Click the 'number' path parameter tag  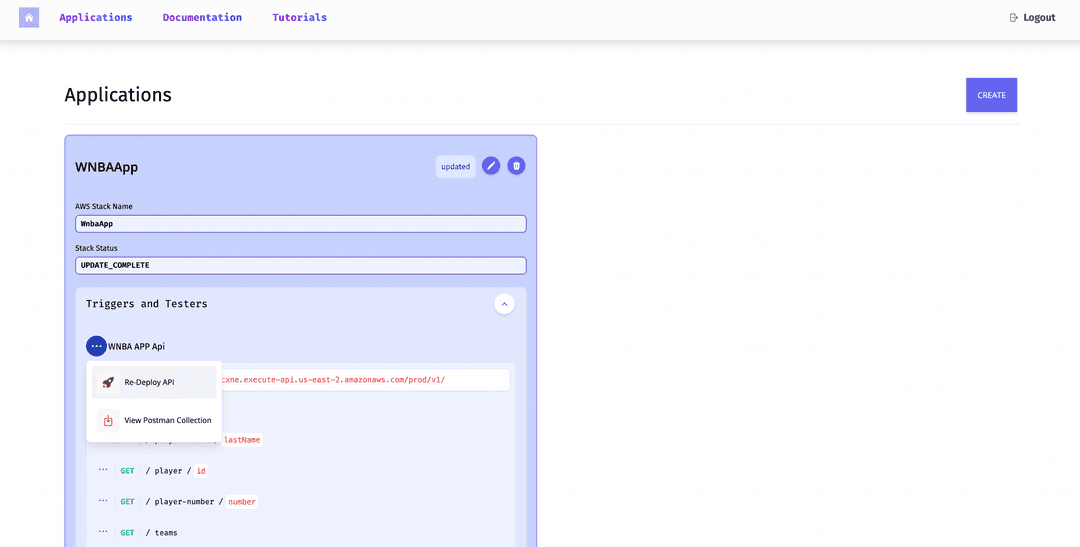[x=242, y=502]
